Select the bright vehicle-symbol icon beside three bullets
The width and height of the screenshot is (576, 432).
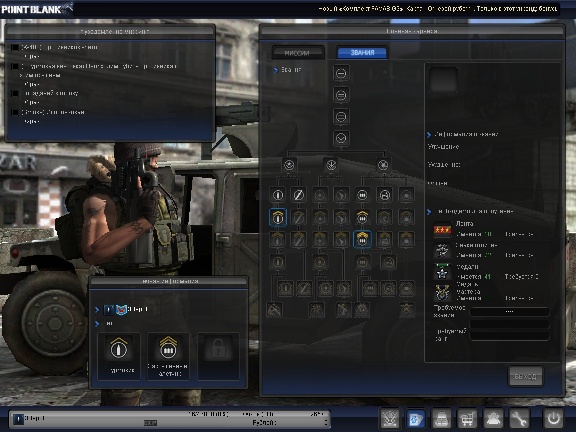coord(385,195)
